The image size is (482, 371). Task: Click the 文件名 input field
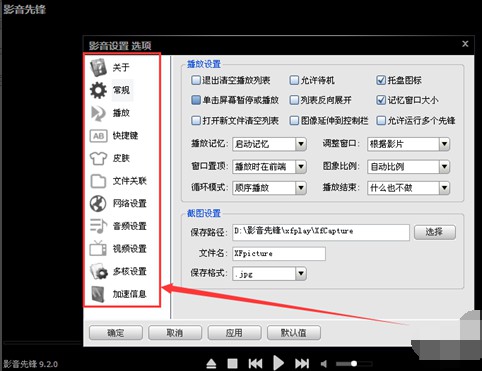coord(279,254)
